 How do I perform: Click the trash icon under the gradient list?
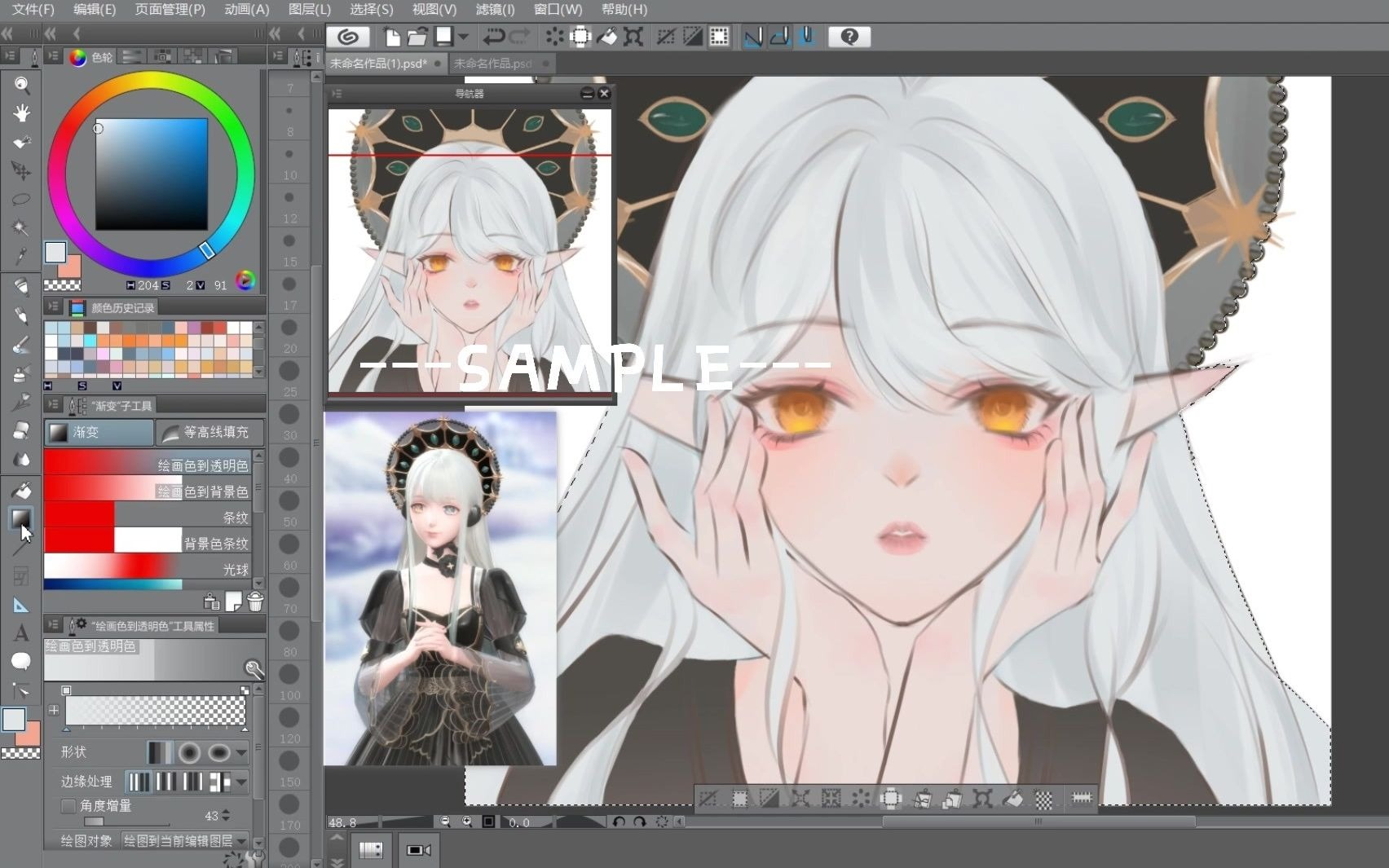coord(254,601)
